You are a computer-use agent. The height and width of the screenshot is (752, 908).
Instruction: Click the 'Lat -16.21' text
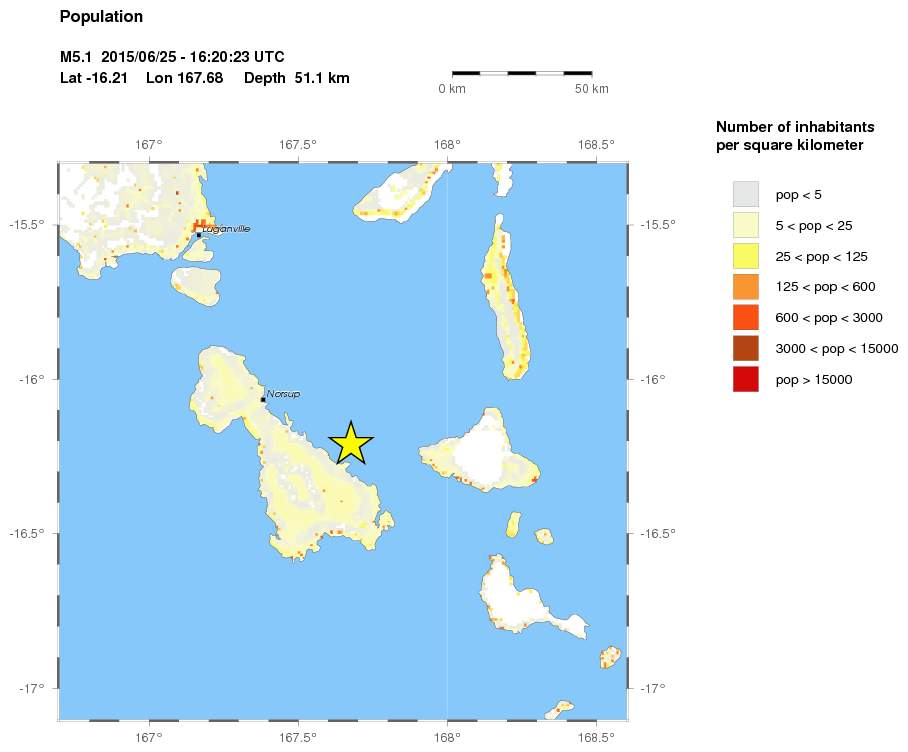(x=94, y=78)
